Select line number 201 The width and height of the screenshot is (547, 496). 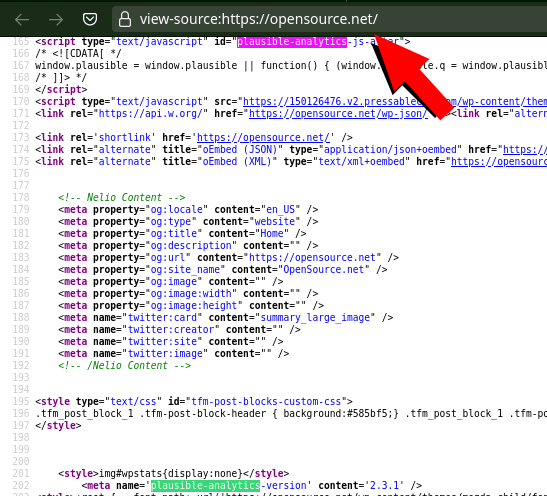(21, 473)
